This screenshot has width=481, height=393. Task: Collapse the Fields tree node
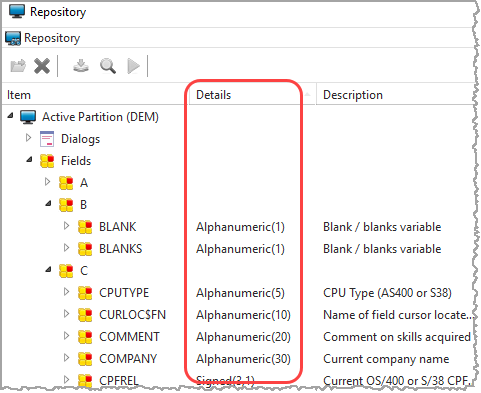click(x=30, y=160)
